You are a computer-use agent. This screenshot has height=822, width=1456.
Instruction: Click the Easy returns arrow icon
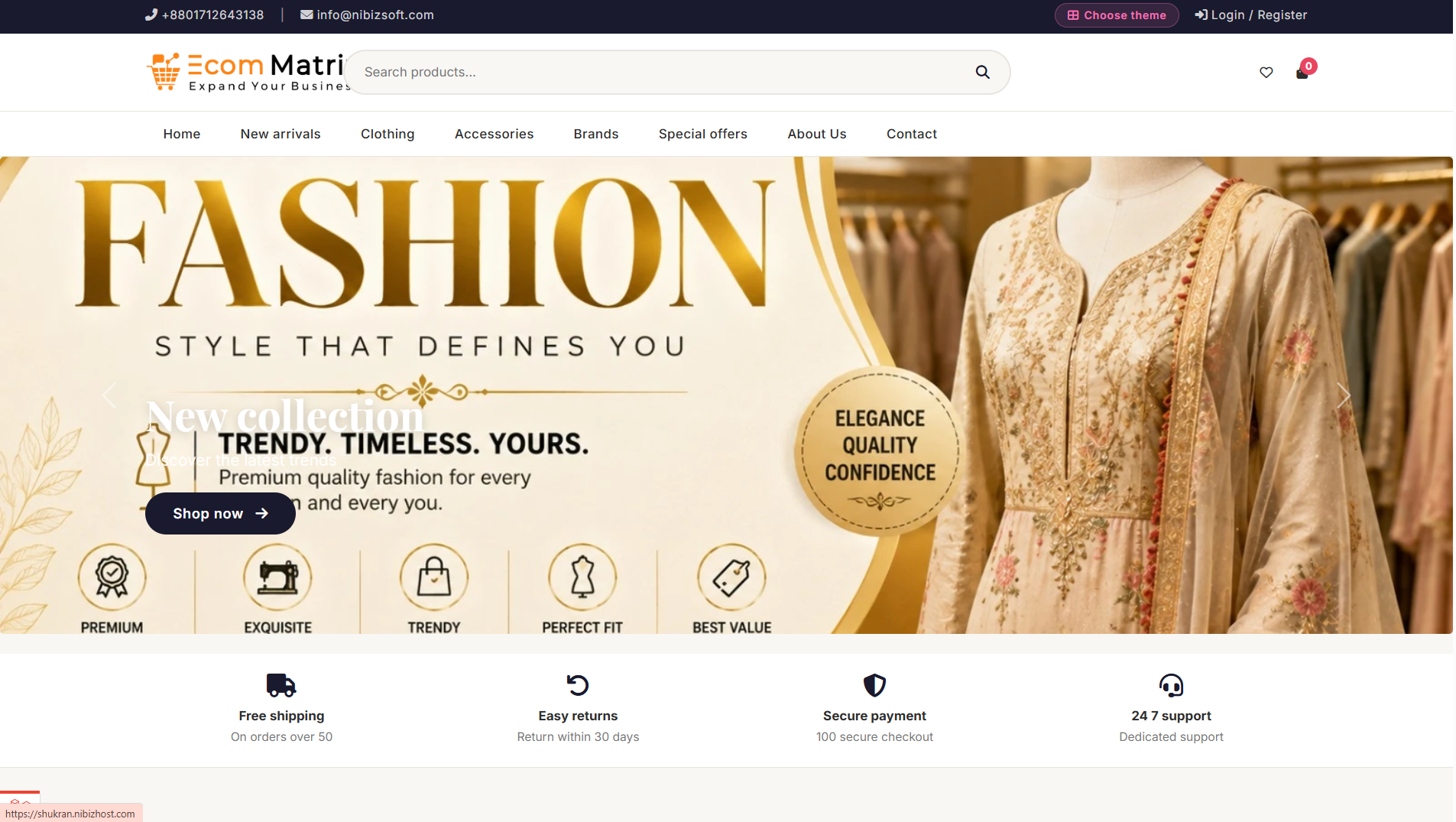click(x=578, y=685)
